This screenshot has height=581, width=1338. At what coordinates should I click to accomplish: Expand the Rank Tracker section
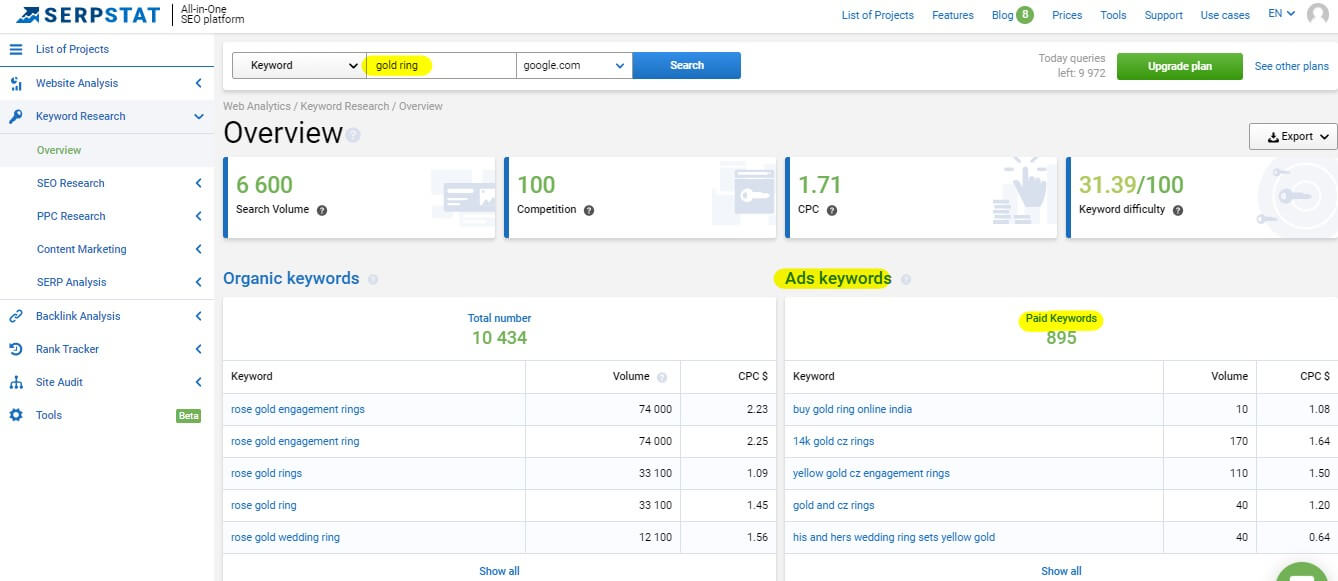point(199,349)
